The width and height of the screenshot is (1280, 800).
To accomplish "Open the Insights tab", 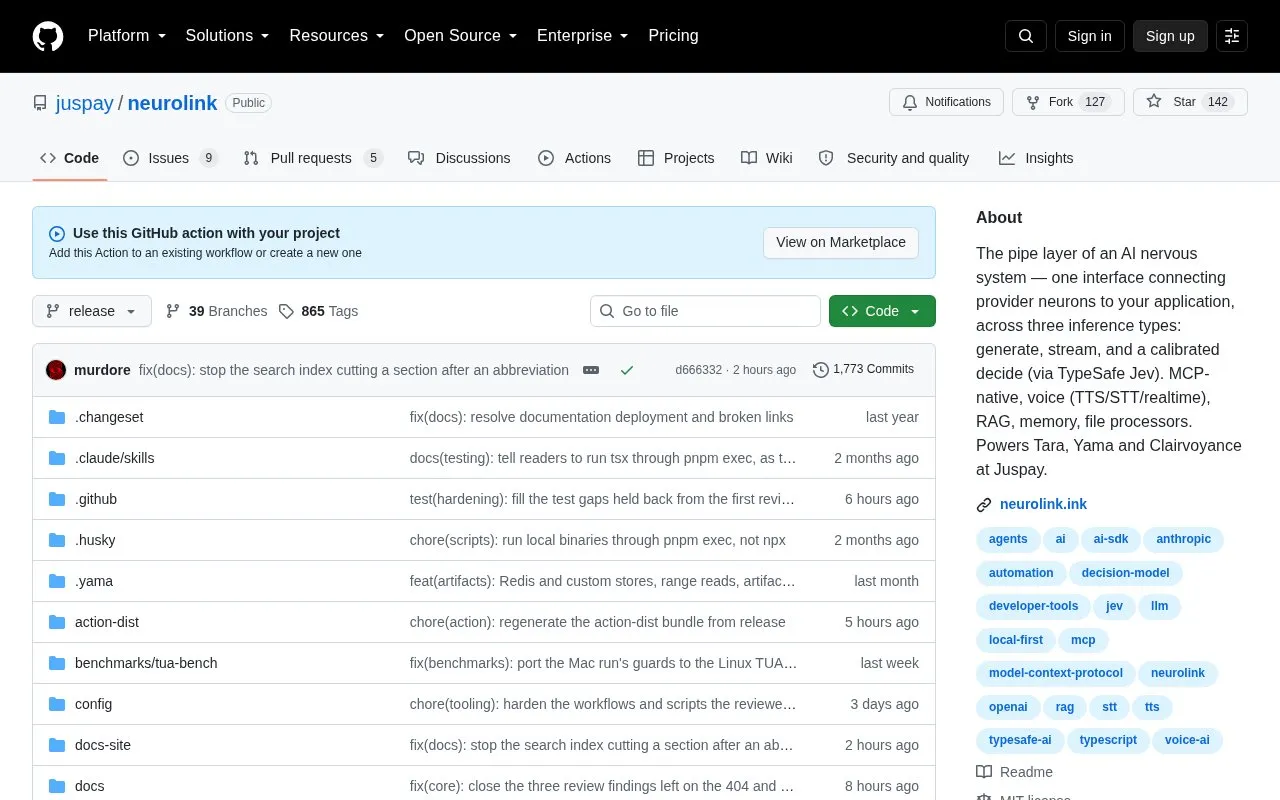I will coord(1036,158).
